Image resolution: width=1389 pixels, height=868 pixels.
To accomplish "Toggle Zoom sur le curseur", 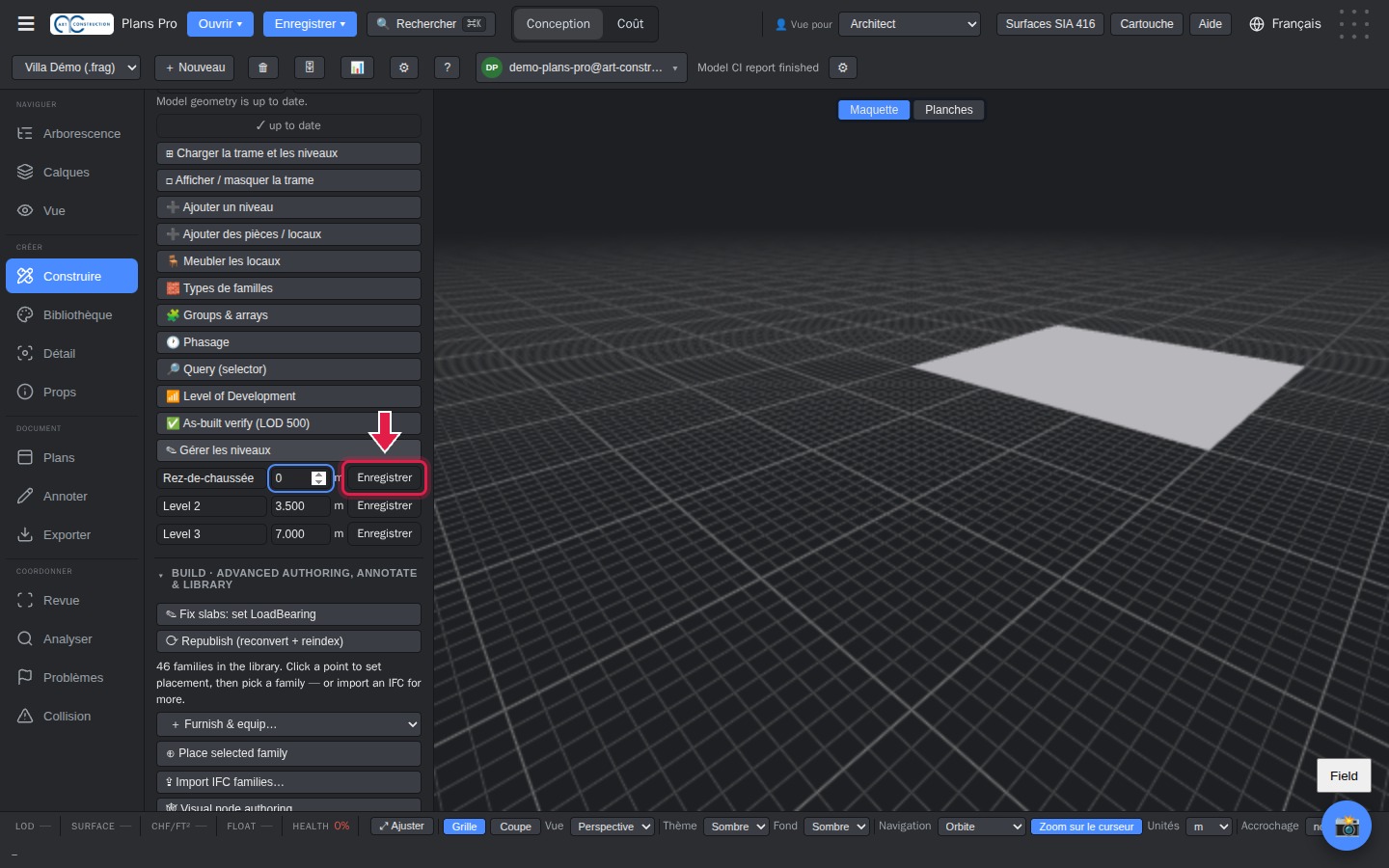I will click(x=1086, y=827).
